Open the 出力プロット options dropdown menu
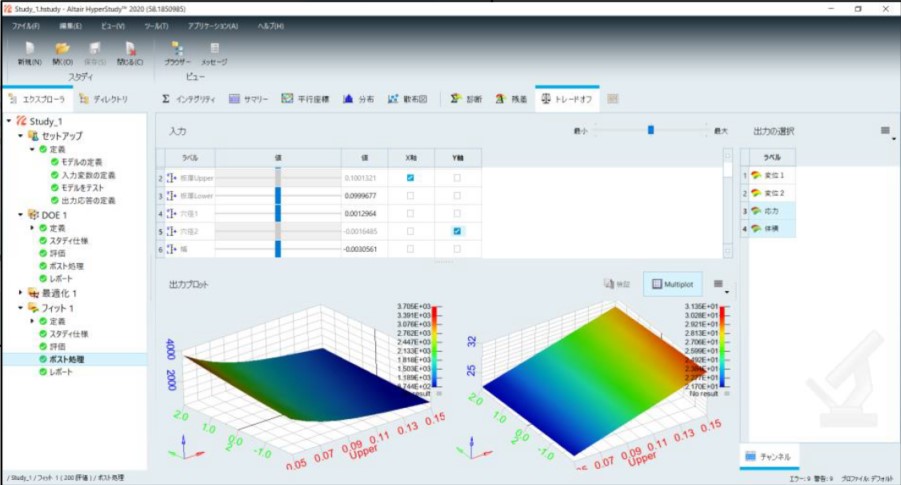The width and height of the screenshot is (901, 485). 719,285
